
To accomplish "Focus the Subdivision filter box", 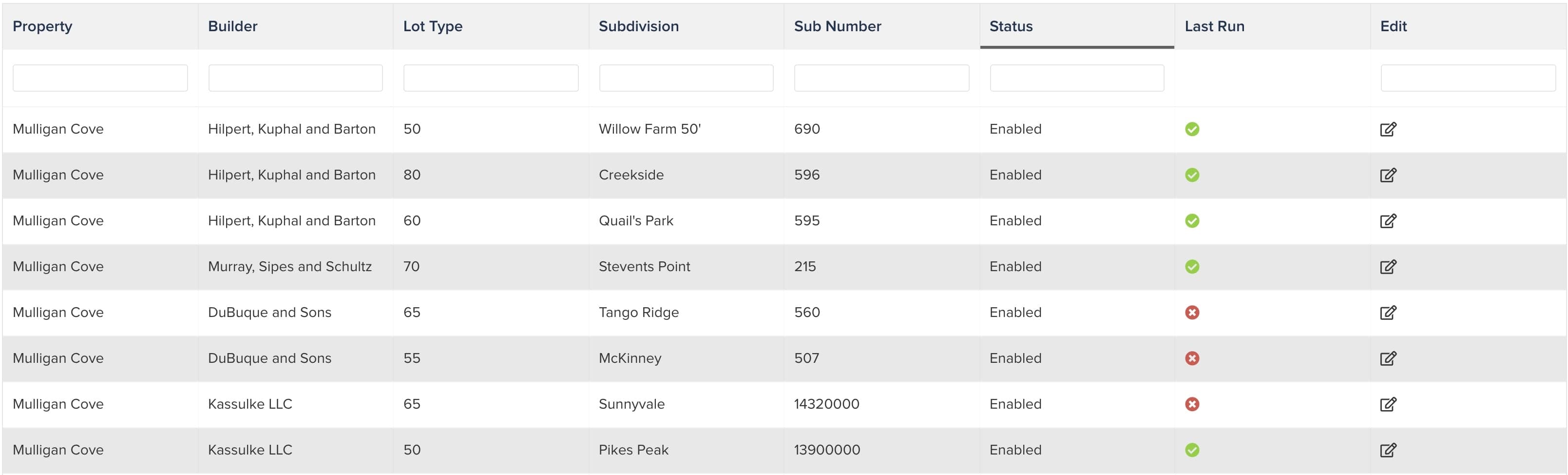I will (686, 78).
